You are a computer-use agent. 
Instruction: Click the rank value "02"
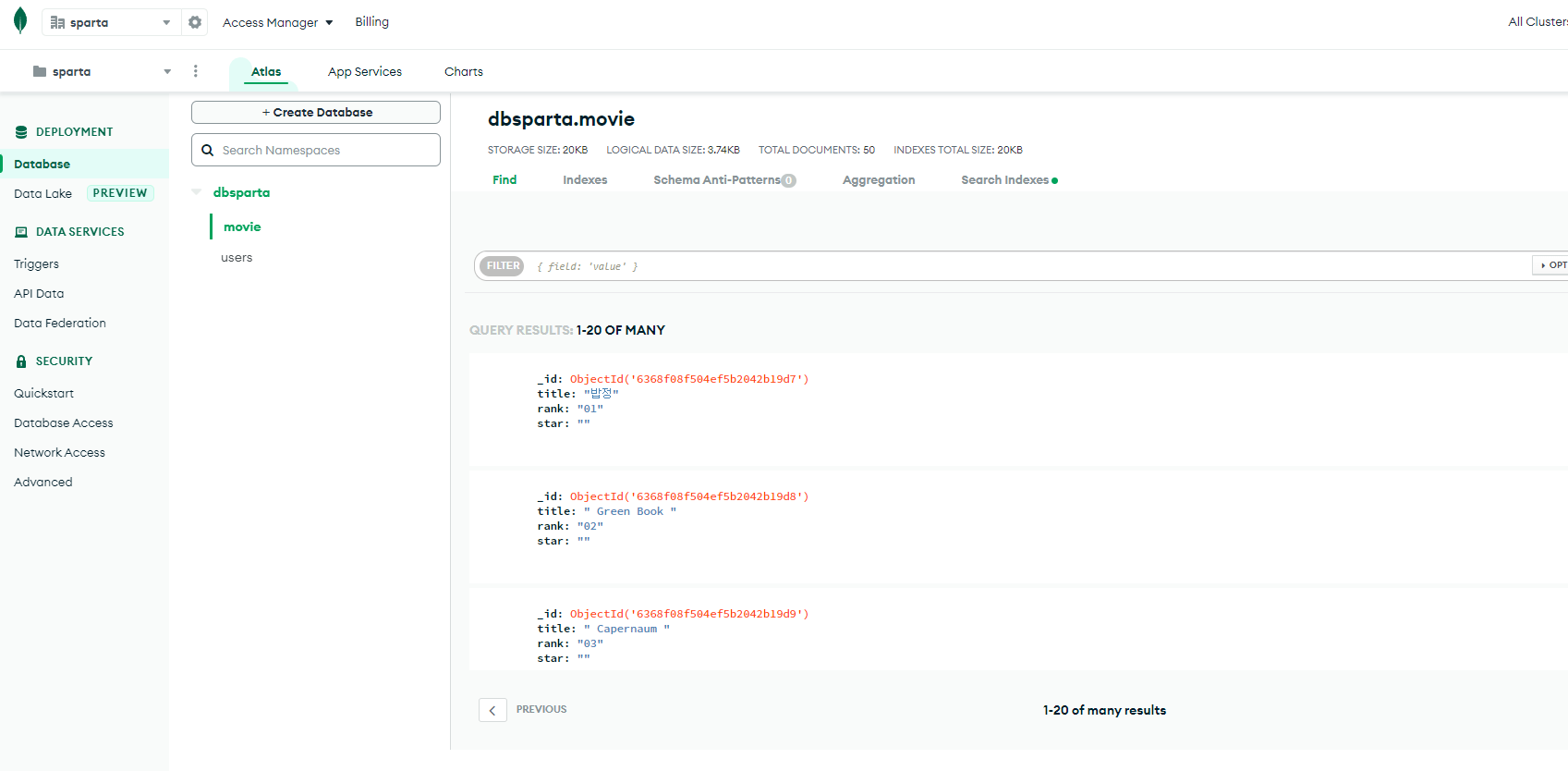tap(590, 526)
